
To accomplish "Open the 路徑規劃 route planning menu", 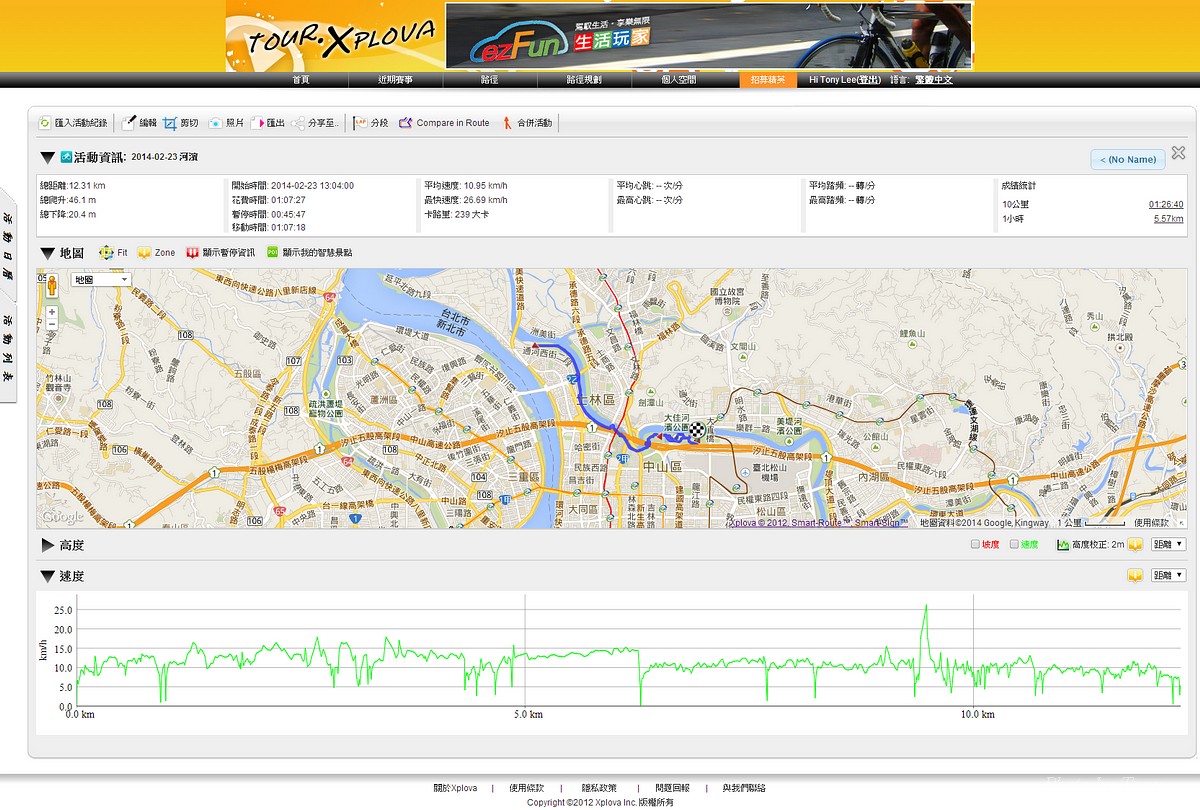I will 583,80.
